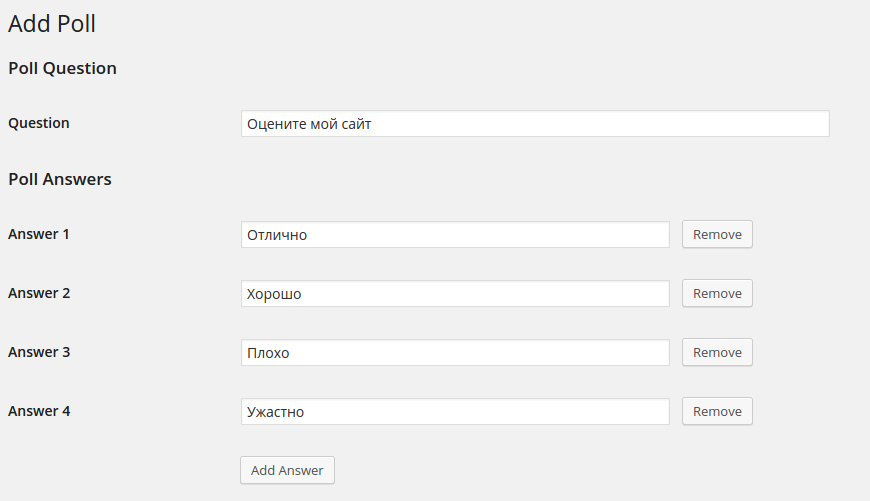870x501 pixels.
Task: Remove Answer 1 with its Remove button
Action: coord(717,235)
